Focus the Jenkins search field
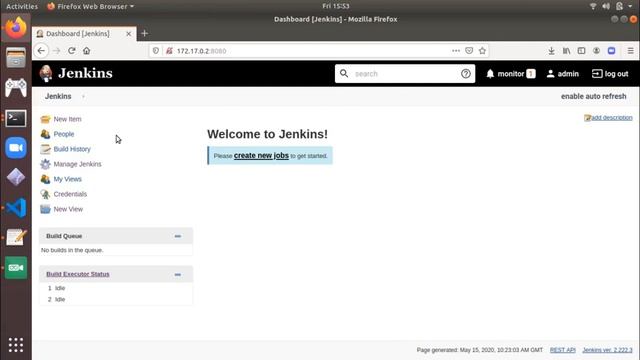The height and width of the screenshot is (360, 640). 404,74
